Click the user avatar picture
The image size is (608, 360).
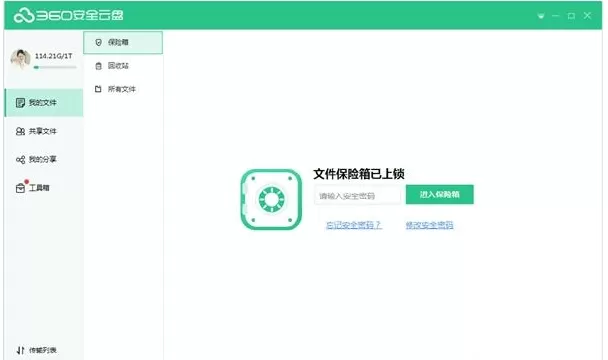pyautogui.click(x=20, y=59)
